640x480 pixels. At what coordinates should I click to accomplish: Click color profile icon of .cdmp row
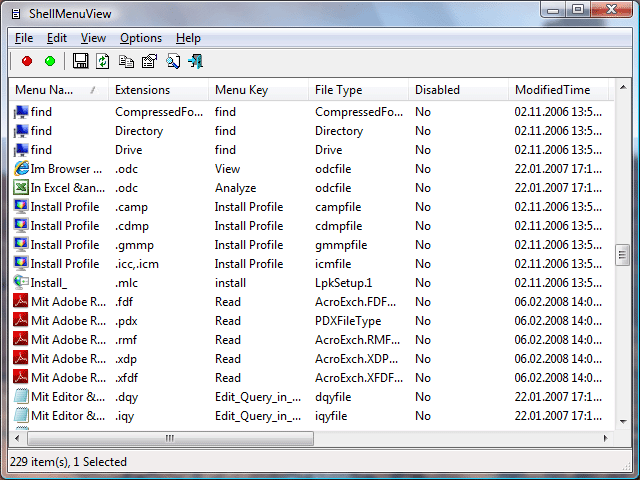tap(21, 226)
